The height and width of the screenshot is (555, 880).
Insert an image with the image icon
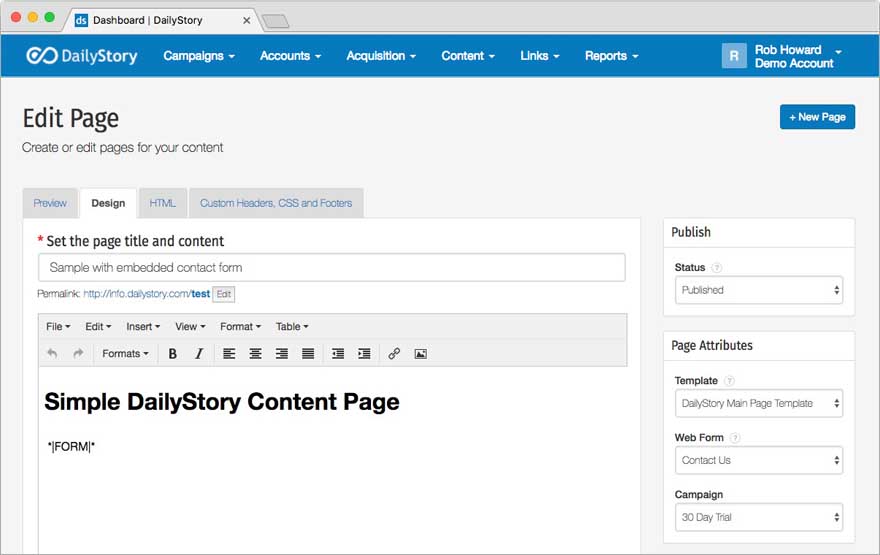click(420, 354)
